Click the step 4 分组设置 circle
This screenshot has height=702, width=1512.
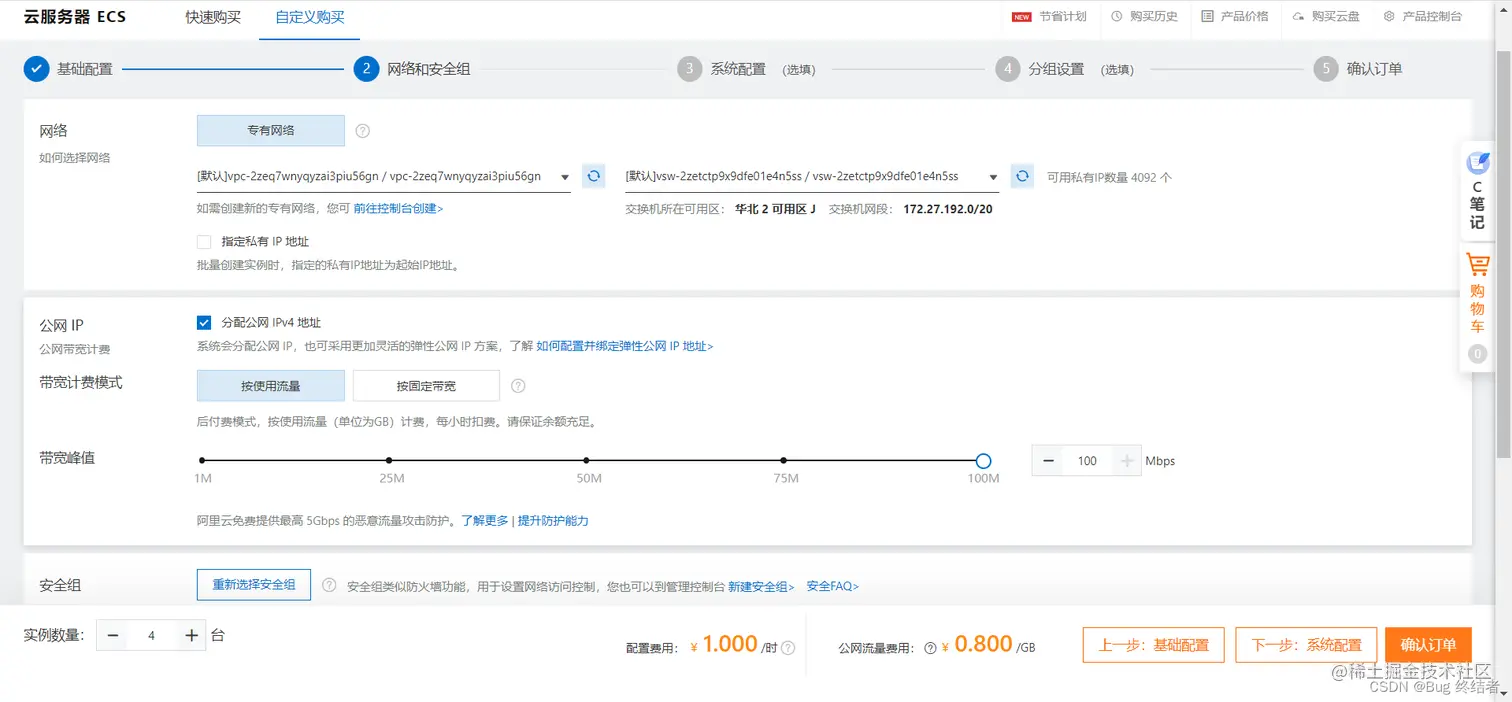click(1008, 69)
